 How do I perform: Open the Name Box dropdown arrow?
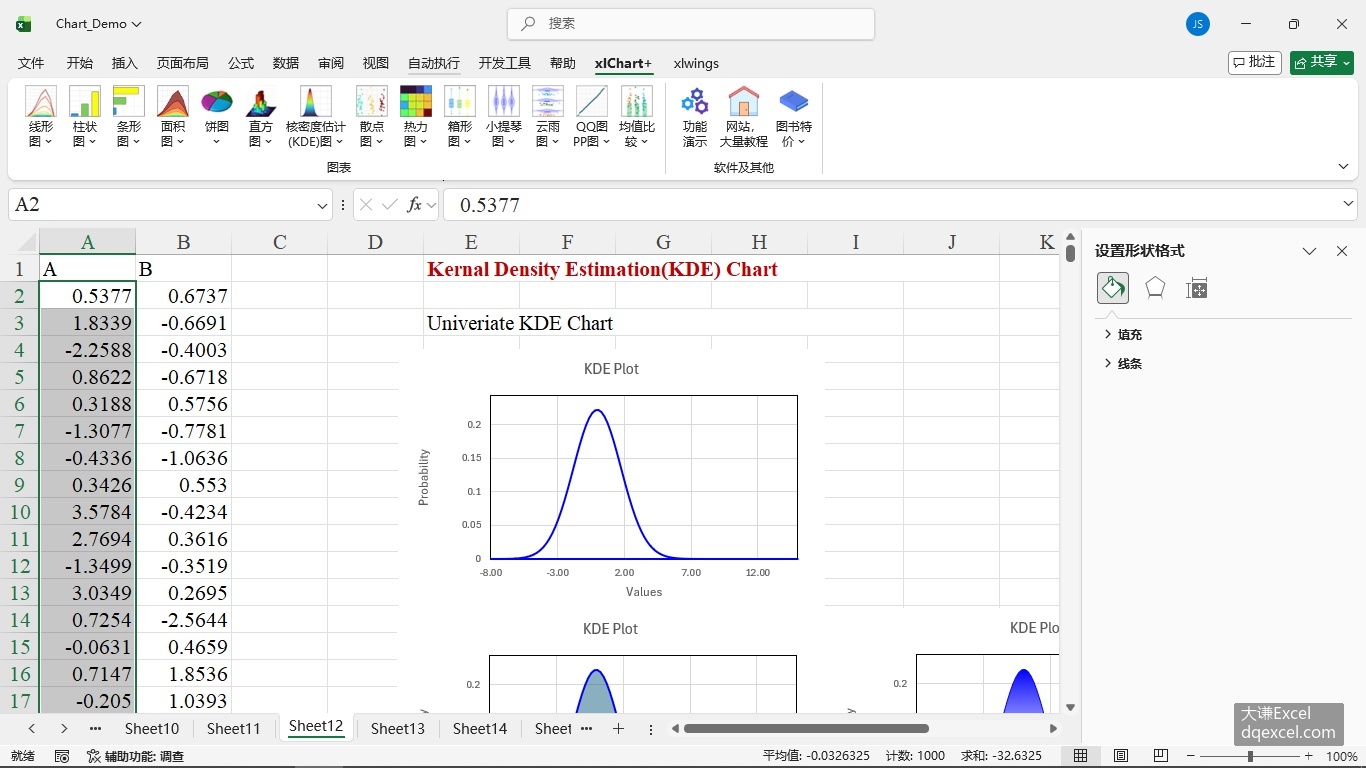[x=322, y=205]
